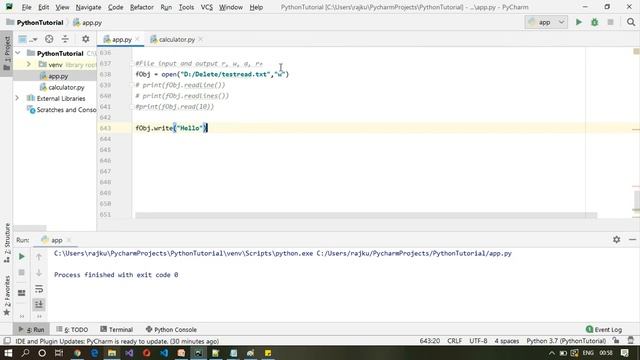Toggle the Favorites side panel
This screenshot has width=640, height=360.
pos(7,296)
